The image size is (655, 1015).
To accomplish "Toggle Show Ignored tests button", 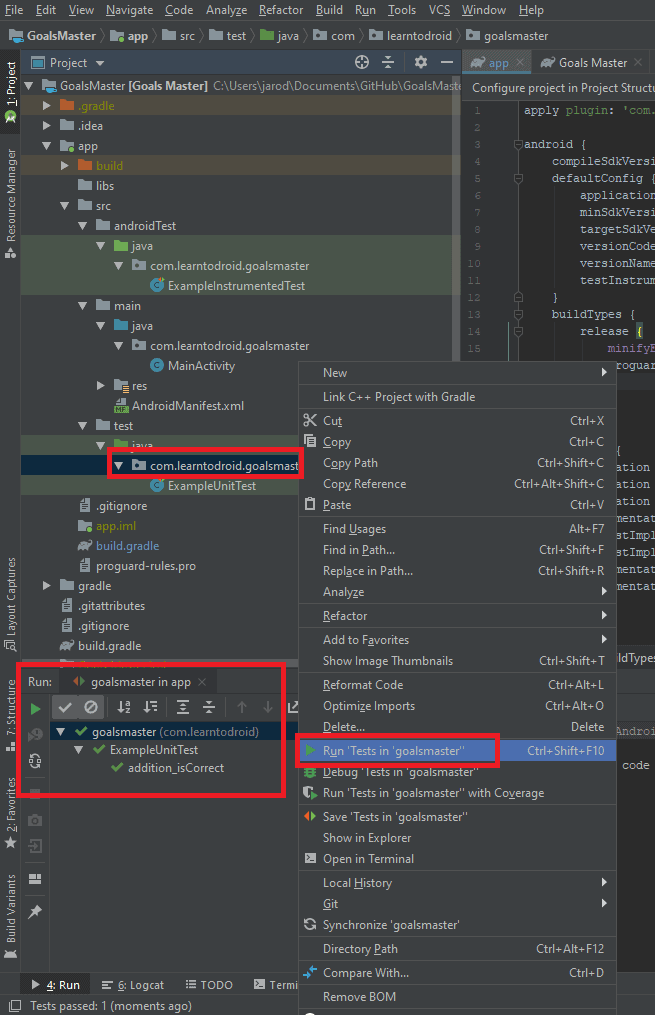I will coord(91,707).
